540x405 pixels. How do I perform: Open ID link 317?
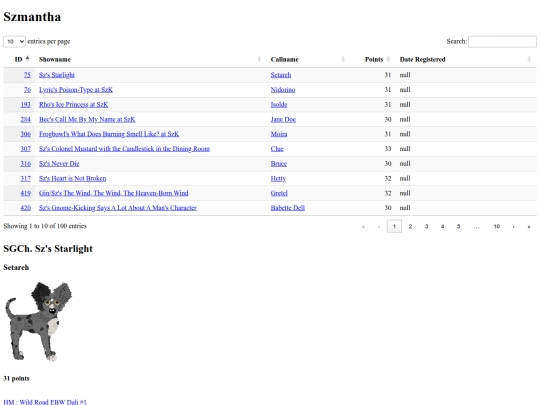coord(25,178)
